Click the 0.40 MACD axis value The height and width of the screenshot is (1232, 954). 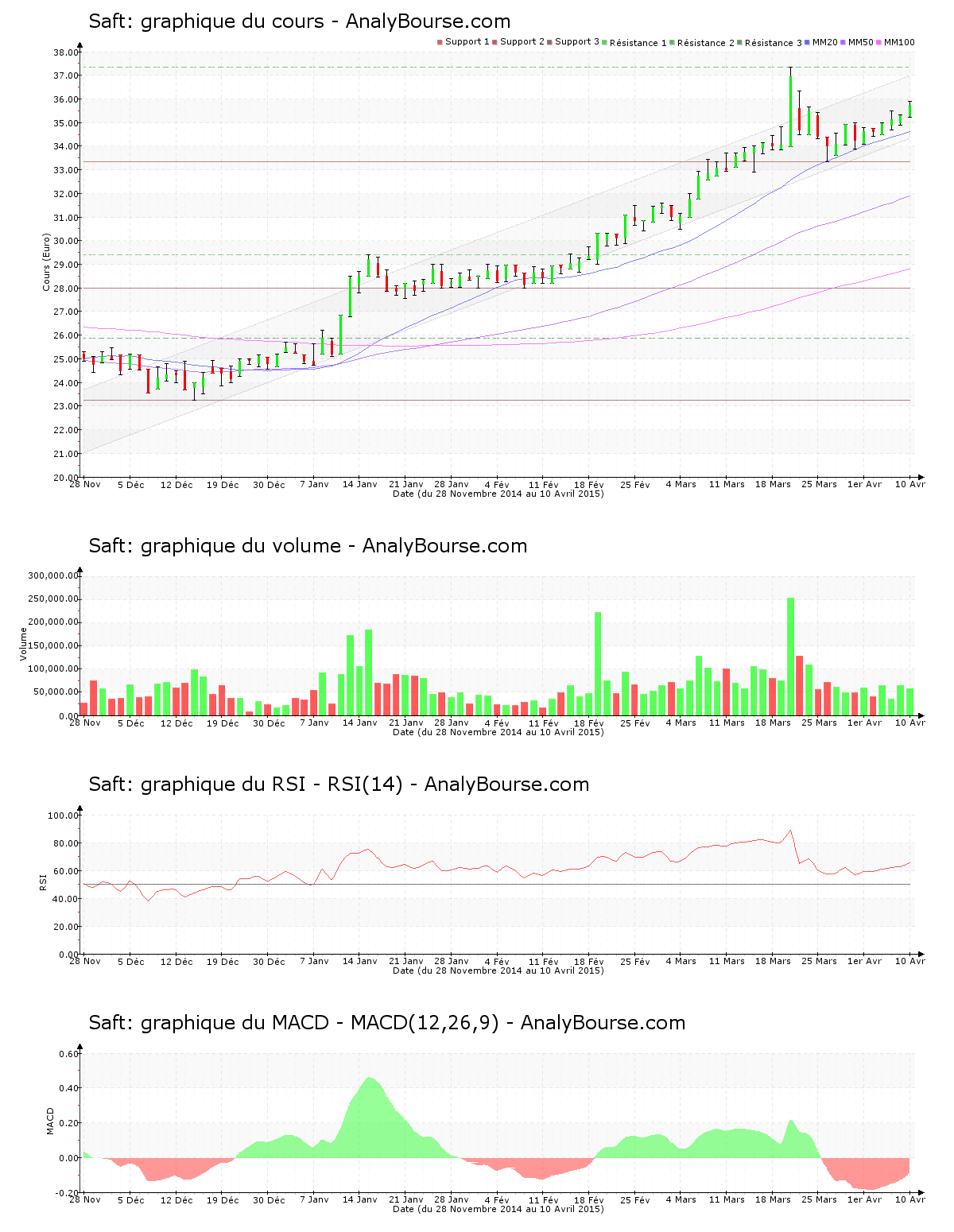(x=68, y=1089)
